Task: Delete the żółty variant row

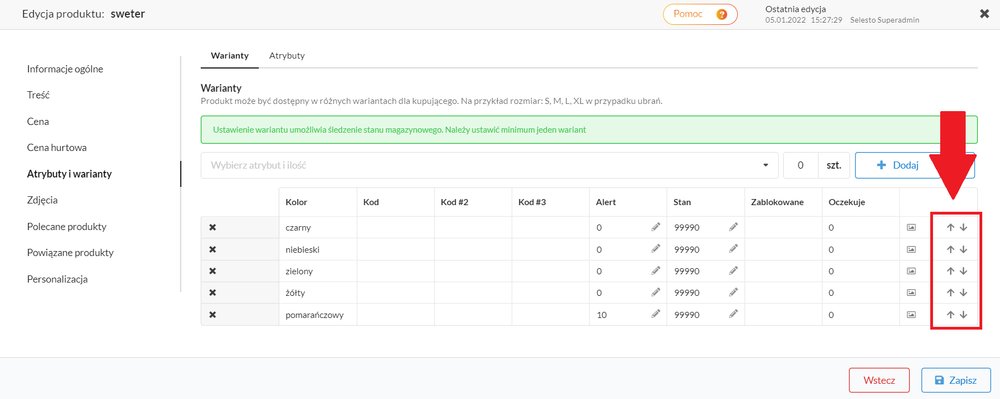Action: tap(212, 293)
